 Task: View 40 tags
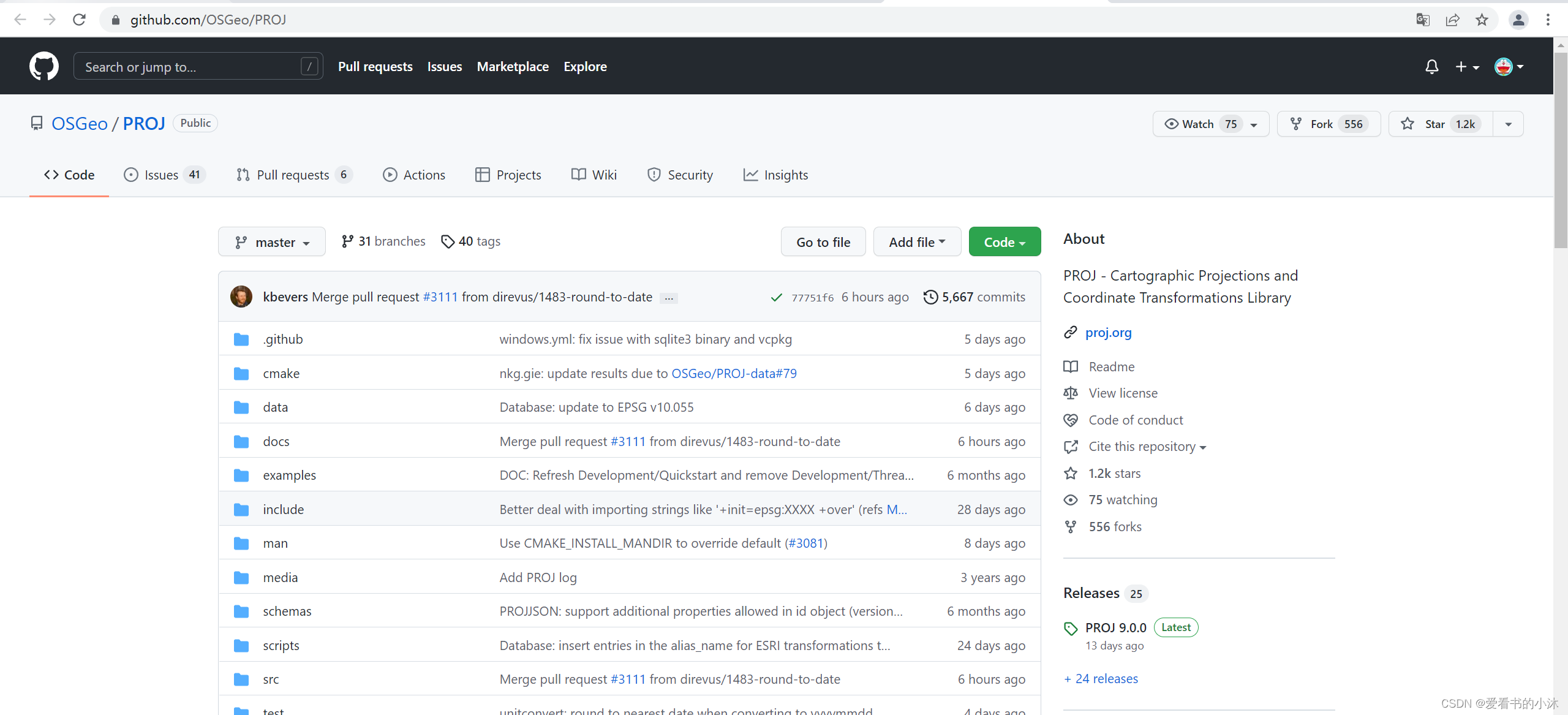coord(470,241)
